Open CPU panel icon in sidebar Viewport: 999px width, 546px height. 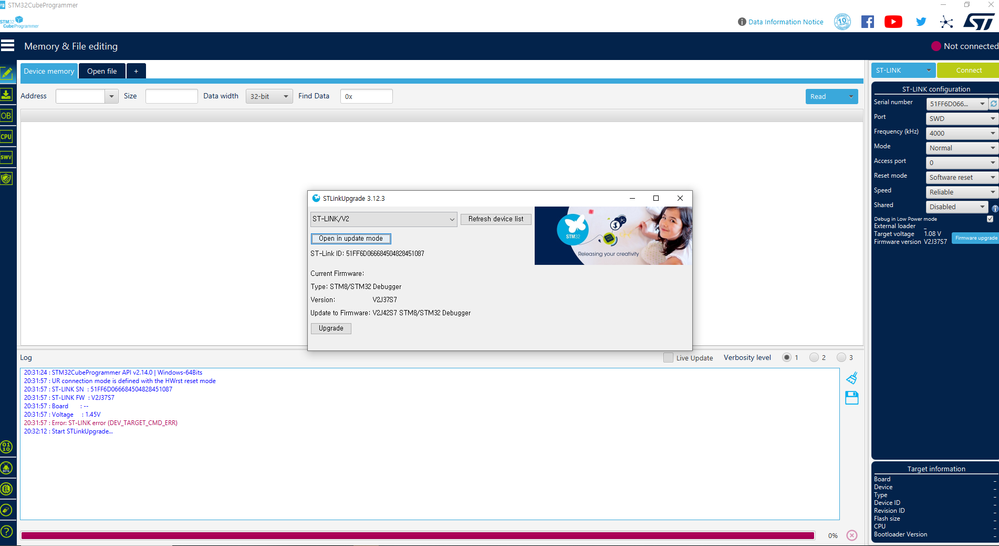tap(6, 136)
